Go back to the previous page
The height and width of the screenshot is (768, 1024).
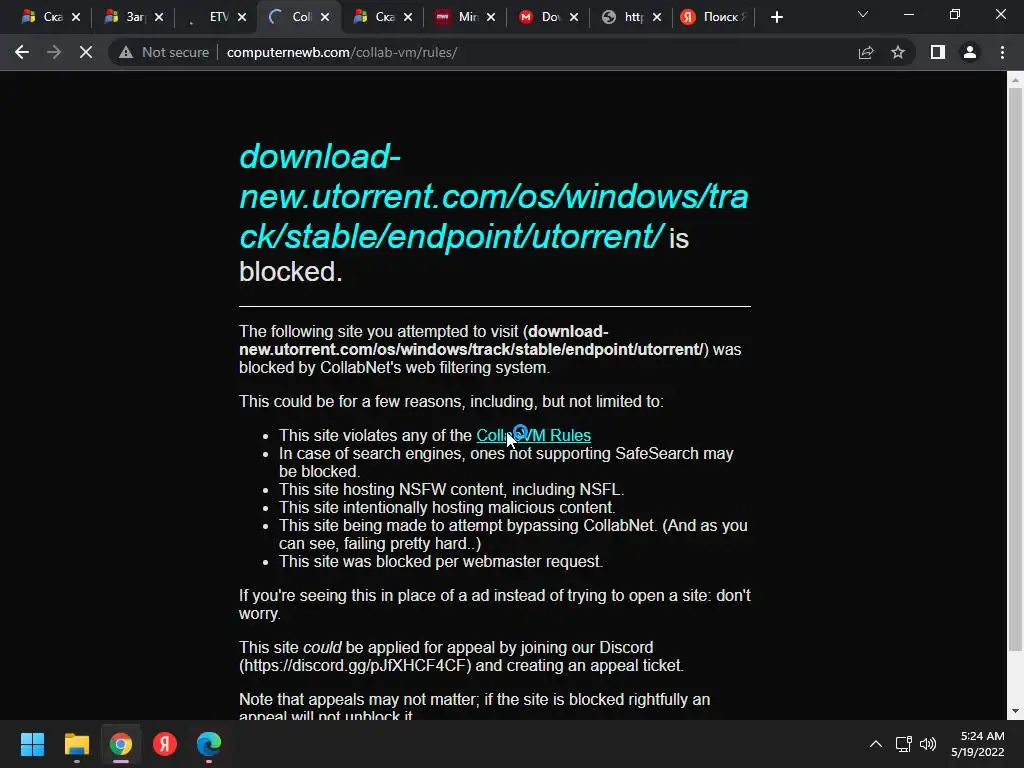pos(22,52)
